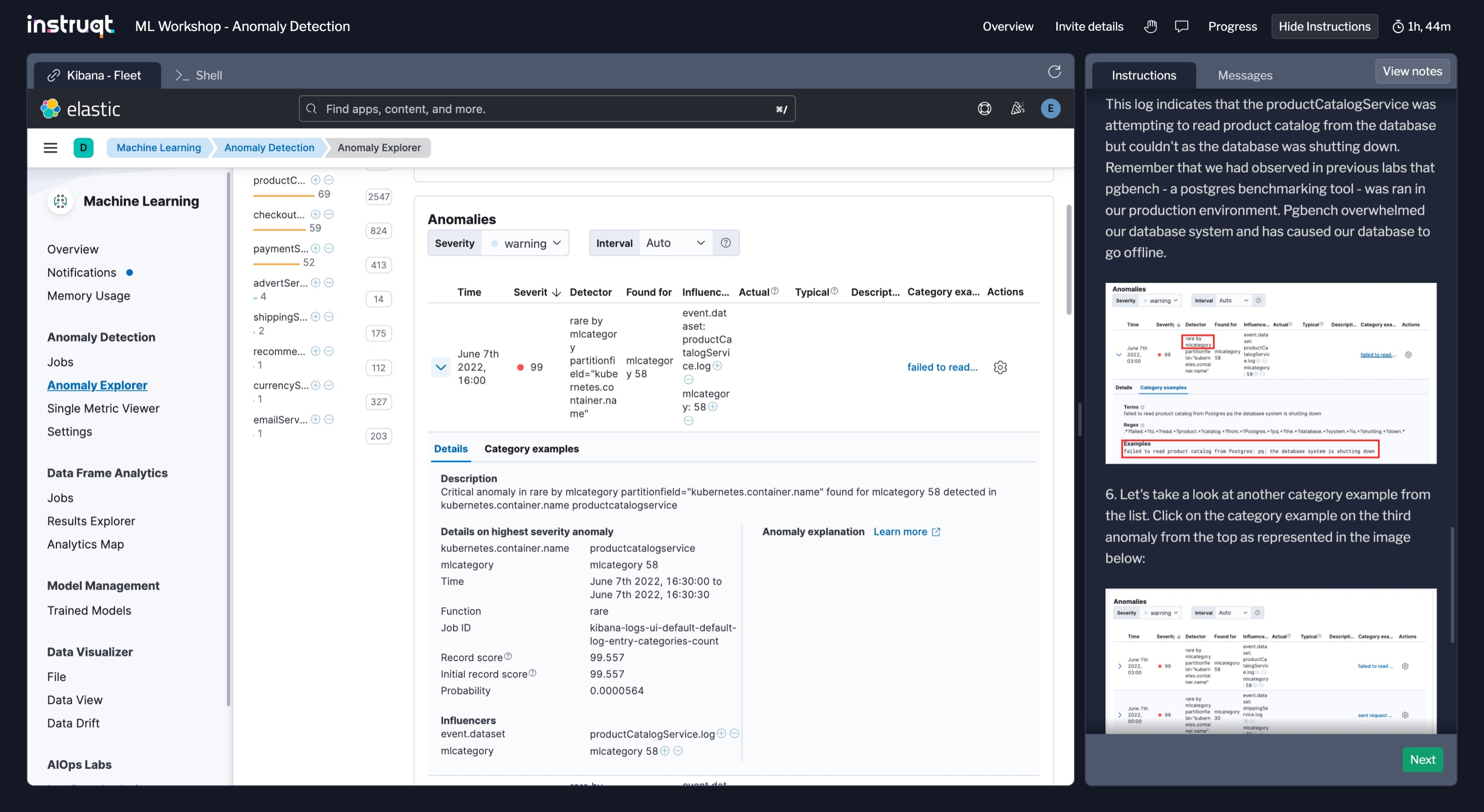Open the newsfeed celebration icon
Screen dimensions: 1484x812
pyautogui.click(x=1017, y=108)
